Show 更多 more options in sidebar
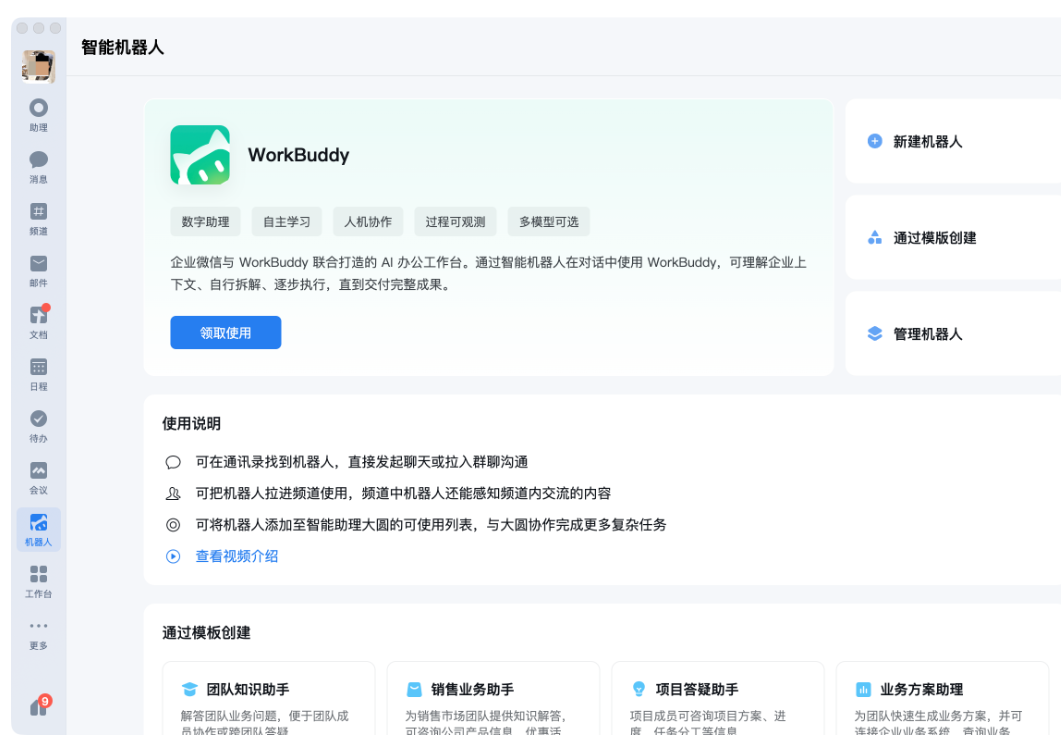Viewport: 1061px width, 755px height. (39, 634)
